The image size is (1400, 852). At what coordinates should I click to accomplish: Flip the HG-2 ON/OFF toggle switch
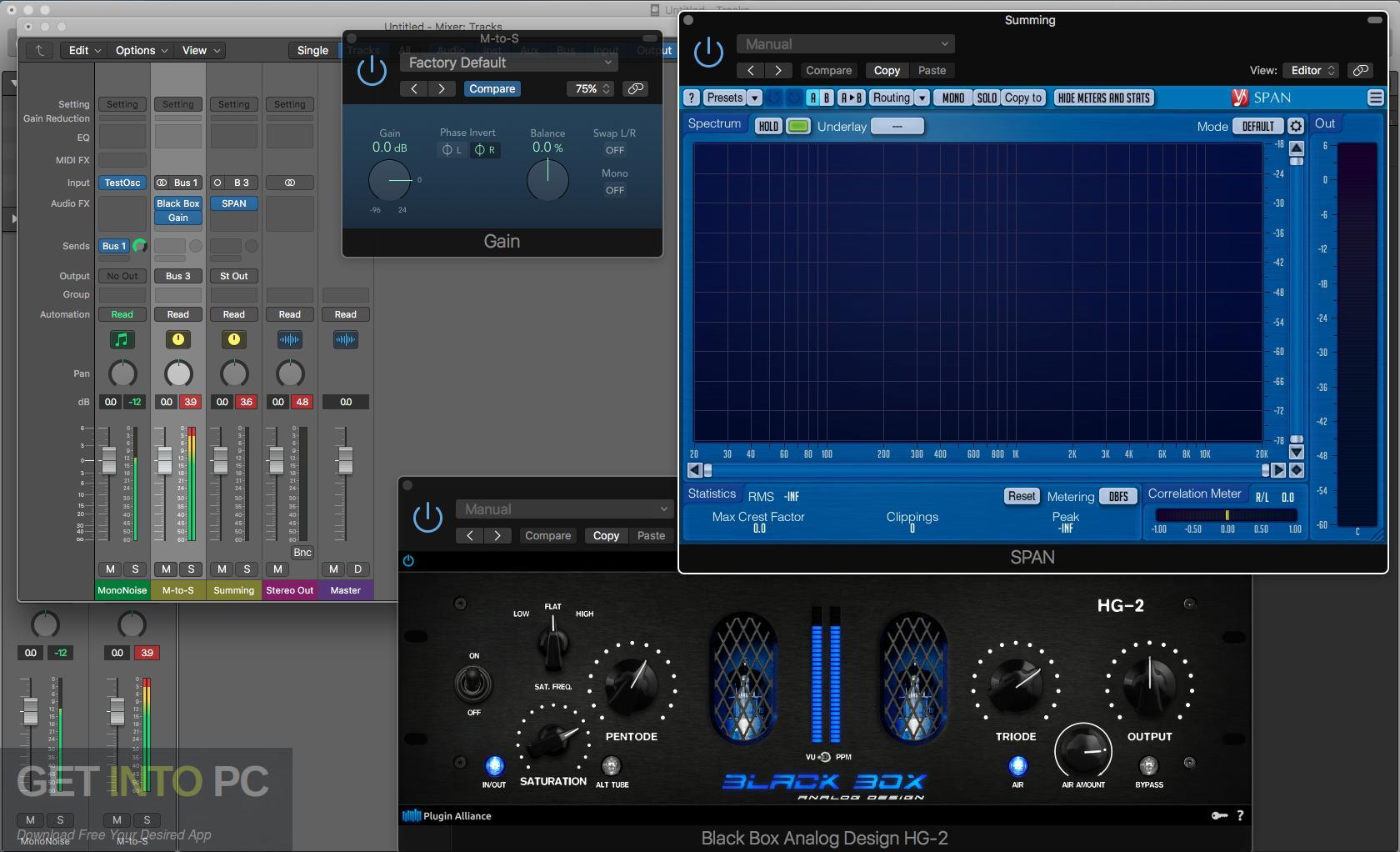click(x=473, y=684)
